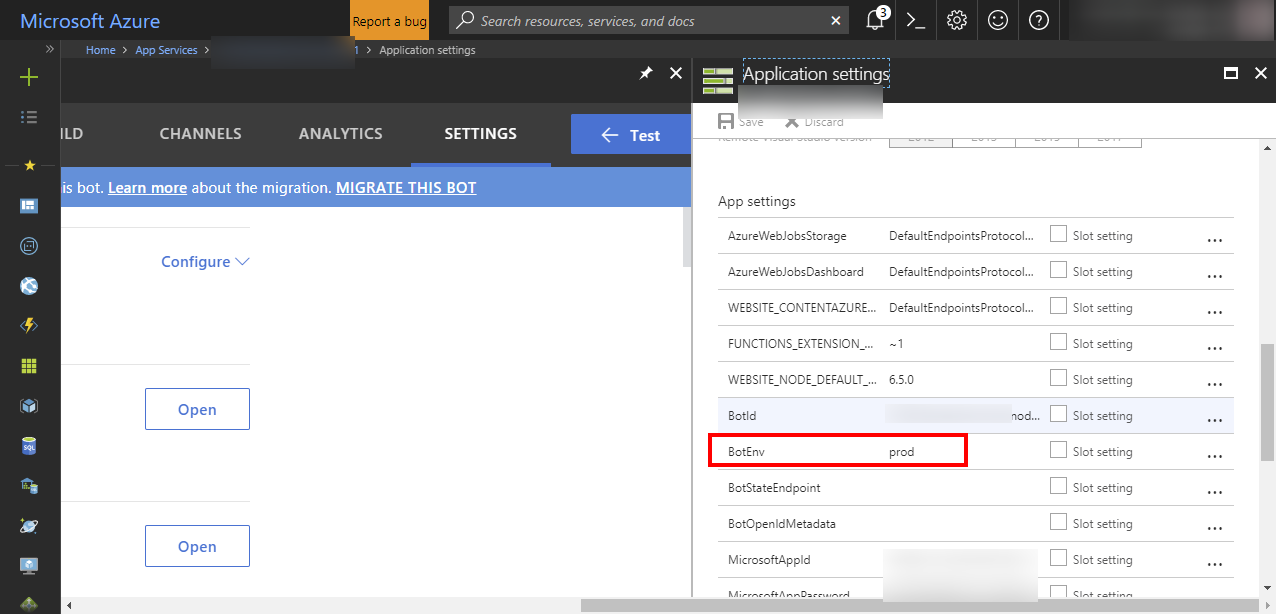Open the help question-mark icon
Image resolution: width=1276 pixels, height=614 pixels.
point(1038,20)
